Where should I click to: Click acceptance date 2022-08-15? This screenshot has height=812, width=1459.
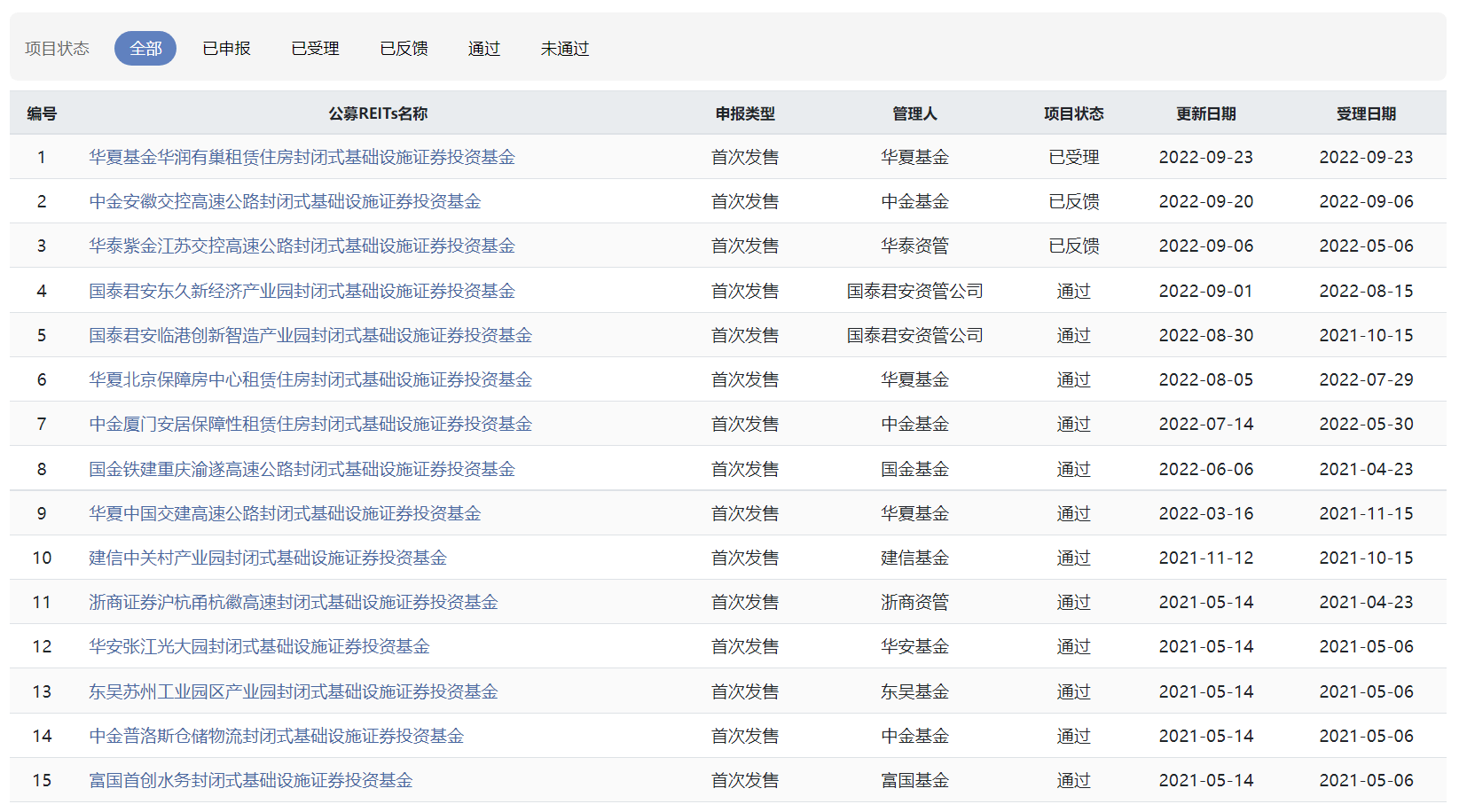1366,291
